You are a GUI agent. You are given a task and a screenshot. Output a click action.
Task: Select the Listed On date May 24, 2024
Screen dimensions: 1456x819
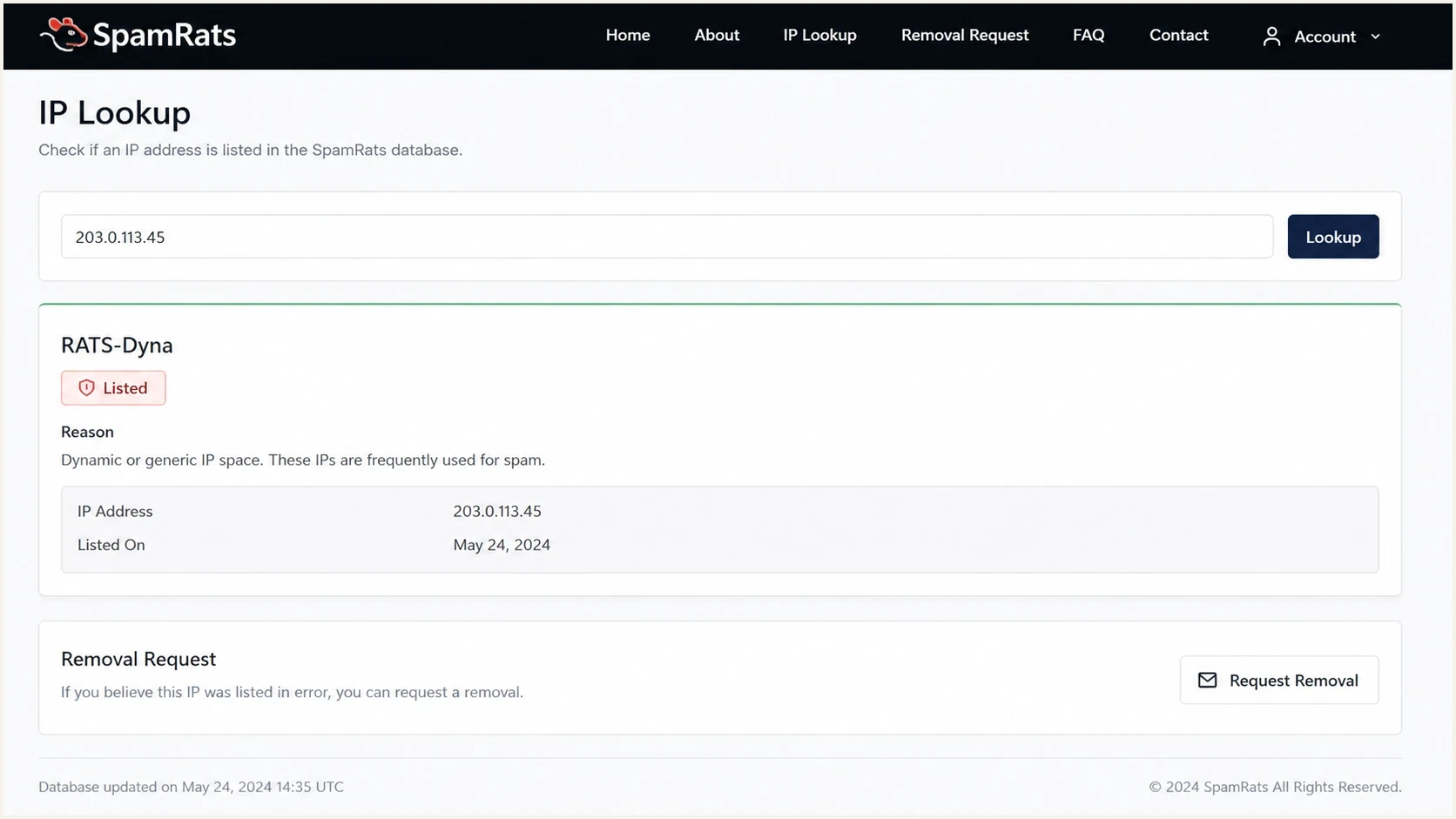502,545
